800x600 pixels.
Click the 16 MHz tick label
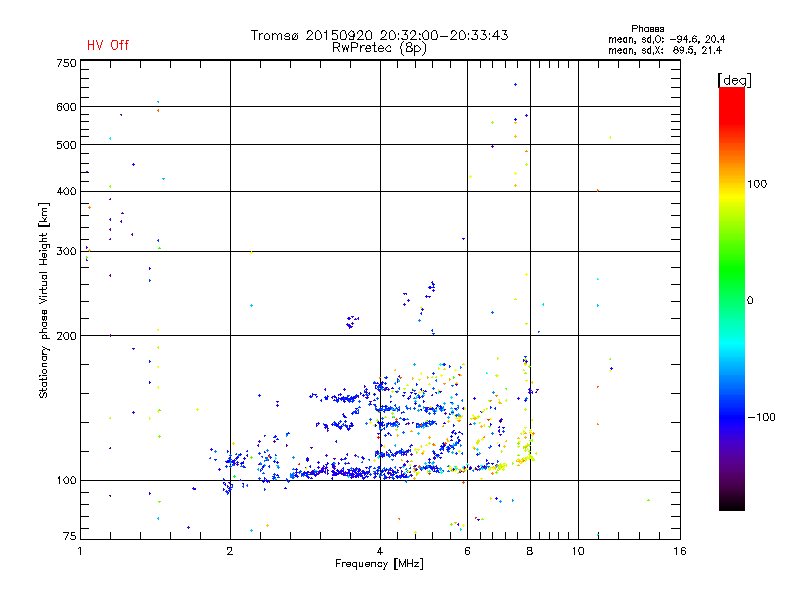[x=680, y=551]
